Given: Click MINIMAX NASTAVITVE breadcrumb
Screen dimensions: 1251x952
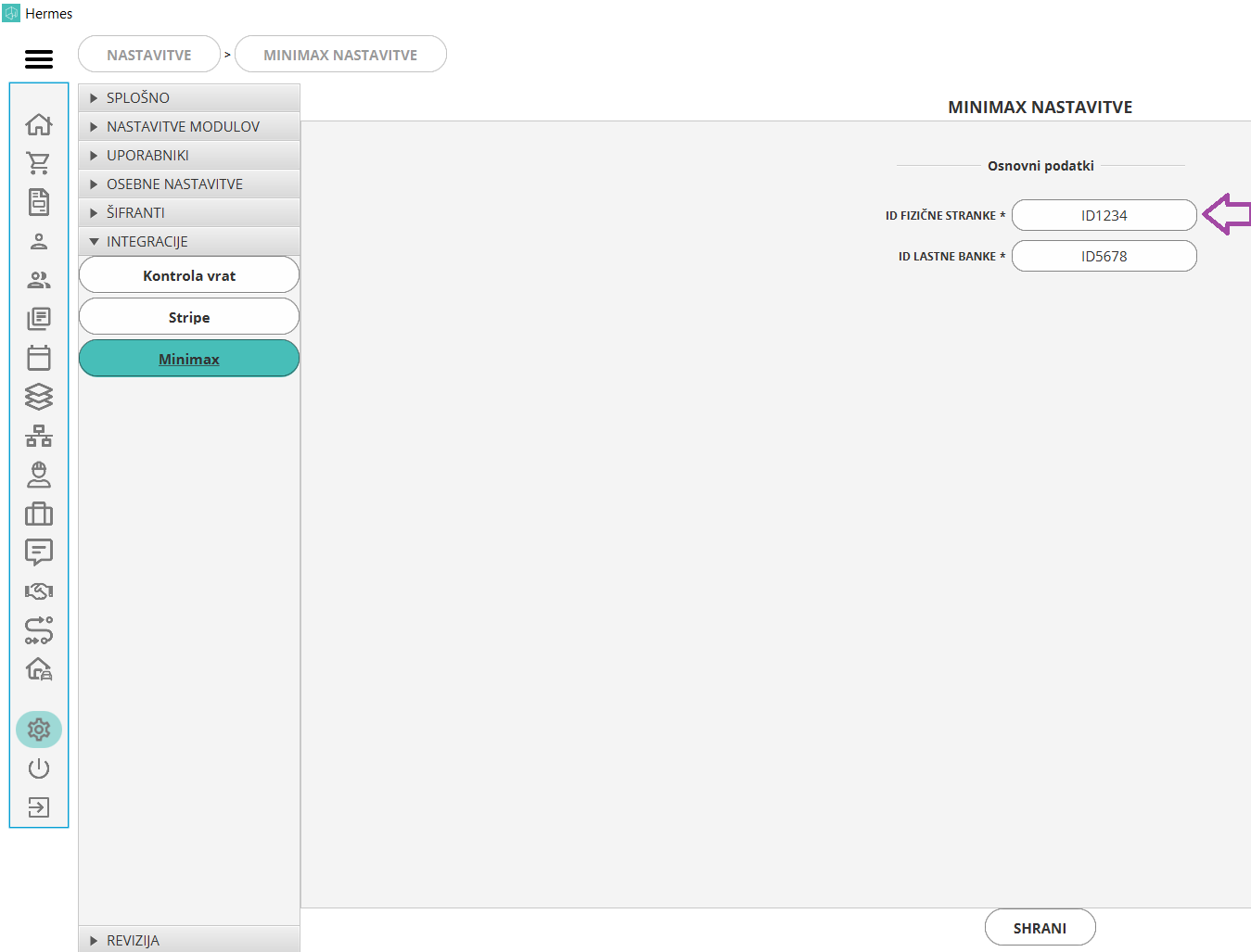Looking at the screenshot, I should (x=340, y=55).
